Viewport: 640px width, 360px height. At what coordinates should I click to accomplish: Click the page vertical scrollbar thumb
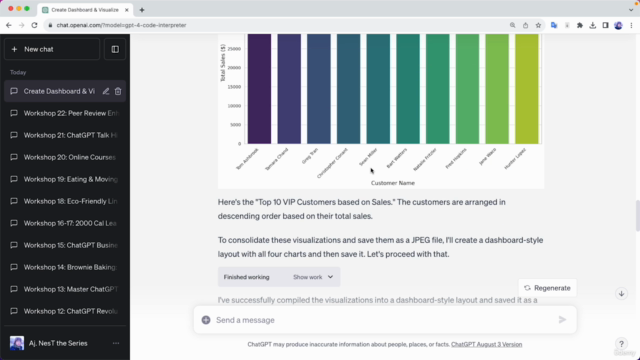(637, 216)
